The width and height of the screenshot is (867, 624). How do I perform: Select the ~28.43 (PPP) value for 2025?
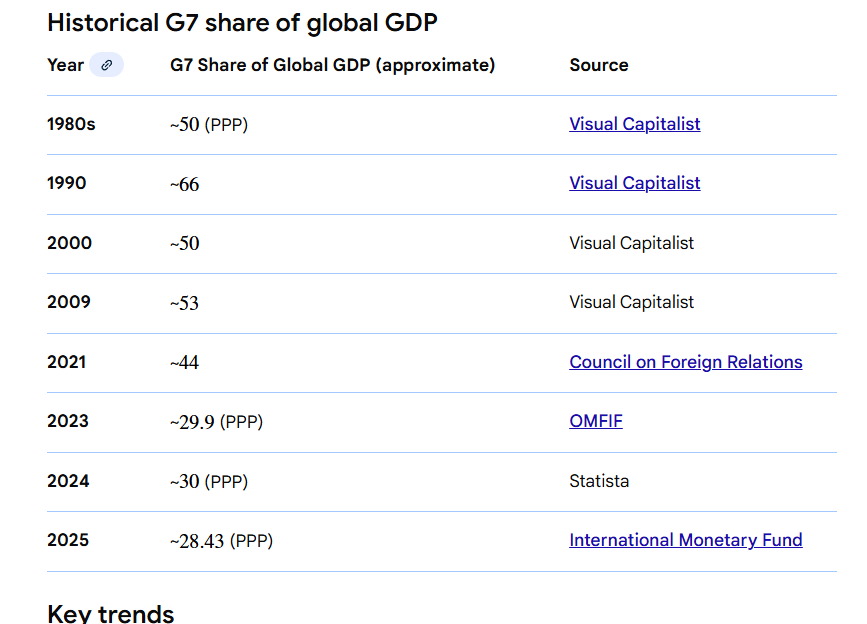click(x=221, y=541)
